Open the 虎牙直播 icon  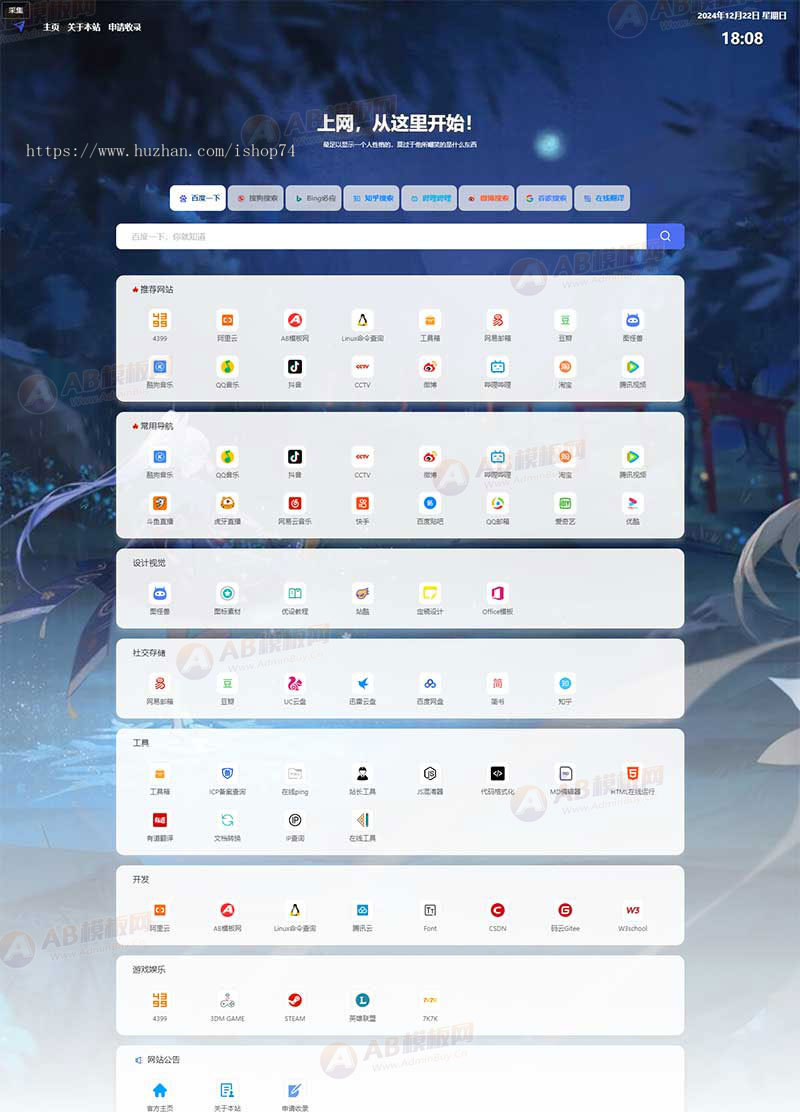click(x=228, y=503)
